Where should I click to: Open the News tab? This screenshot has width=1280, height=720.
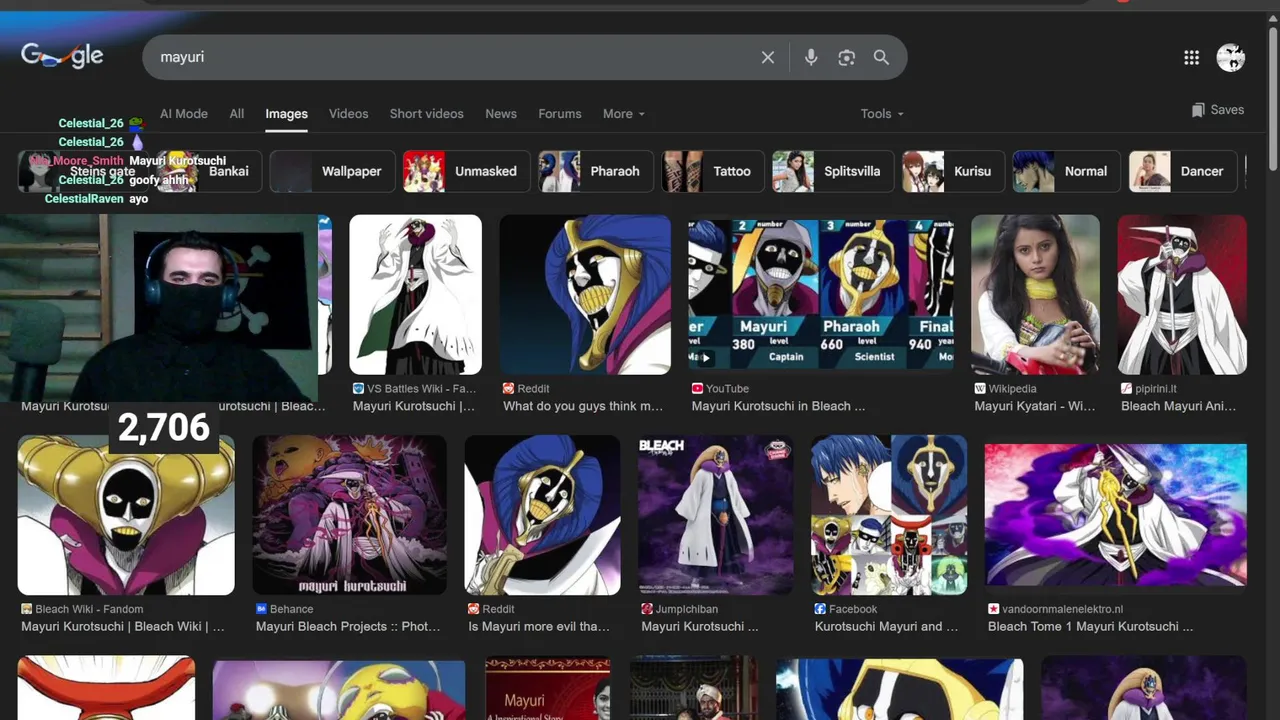point(501,114)
